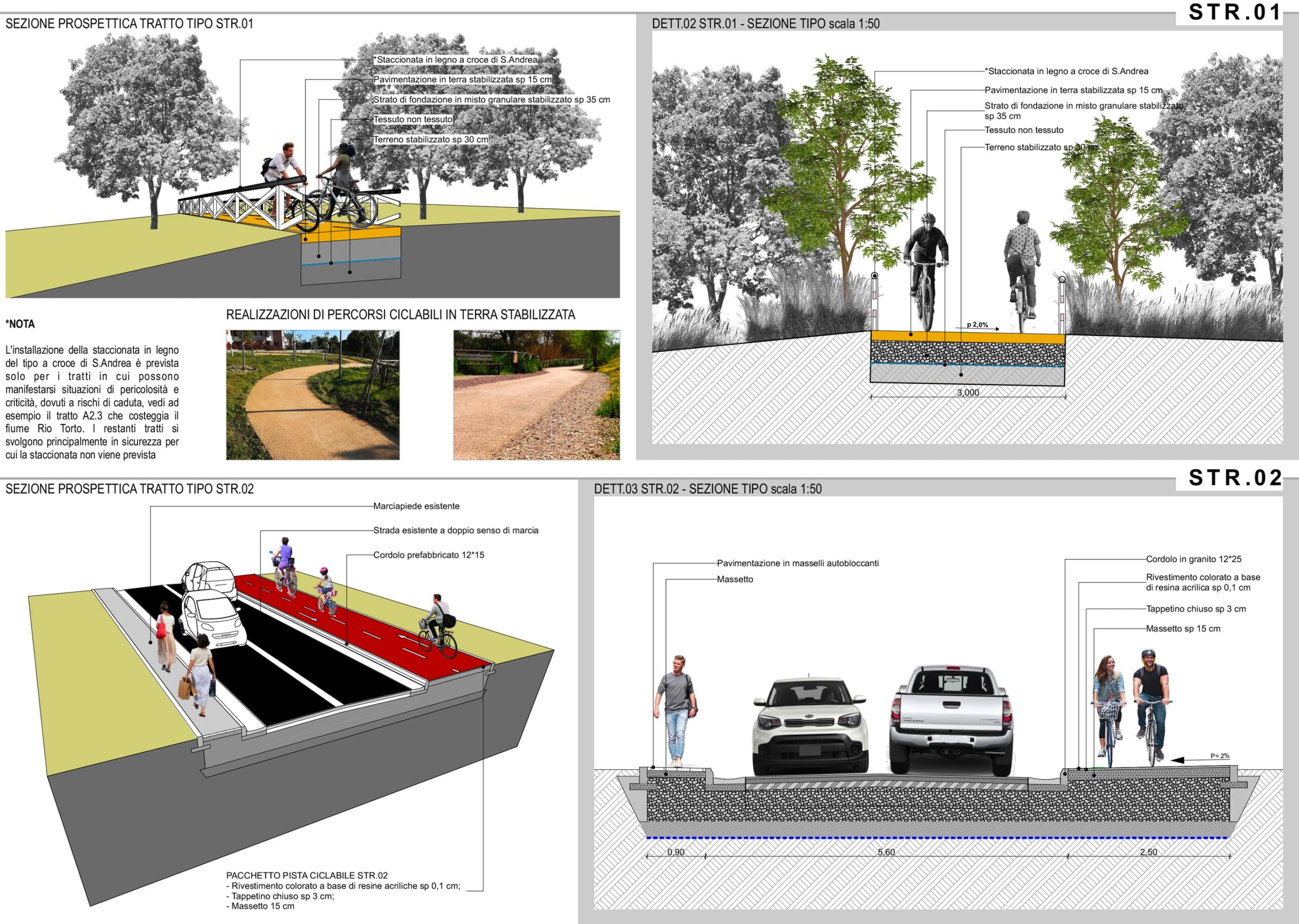Click the "Massetto sp 15 cm" label
Viewport: 1299px width, 924px height.
[x=1183, y=629]
